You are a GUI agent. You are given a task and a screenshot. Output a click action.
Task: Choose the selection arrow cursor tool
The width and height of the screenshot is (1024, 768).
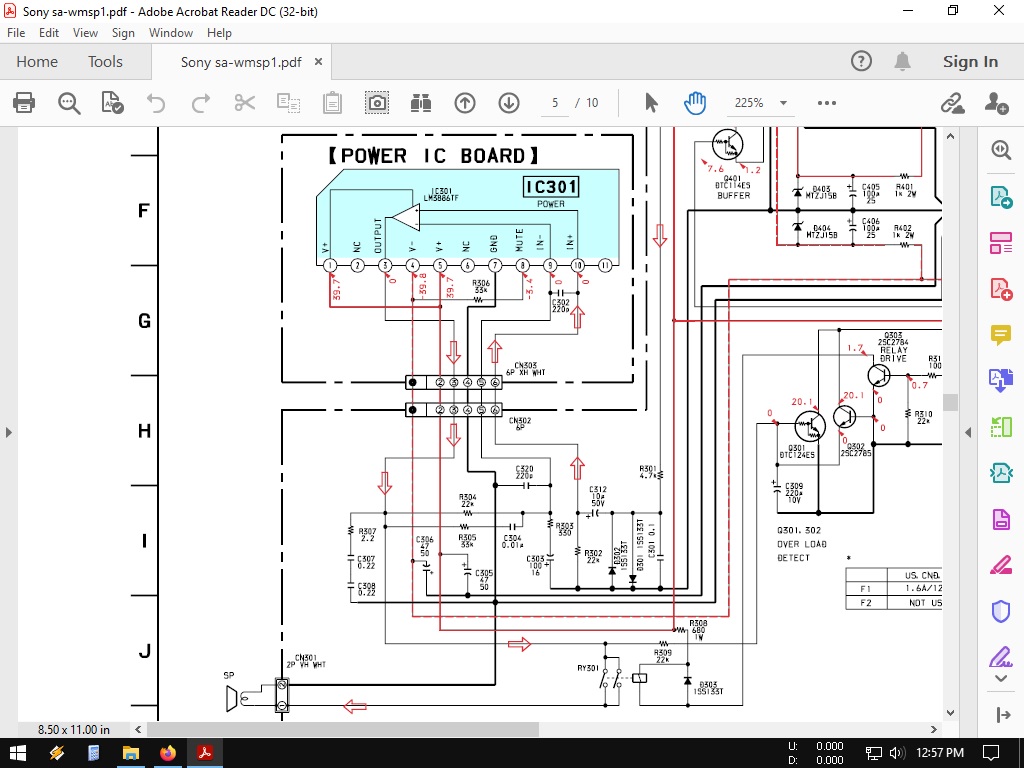click(x=651, y=103)
